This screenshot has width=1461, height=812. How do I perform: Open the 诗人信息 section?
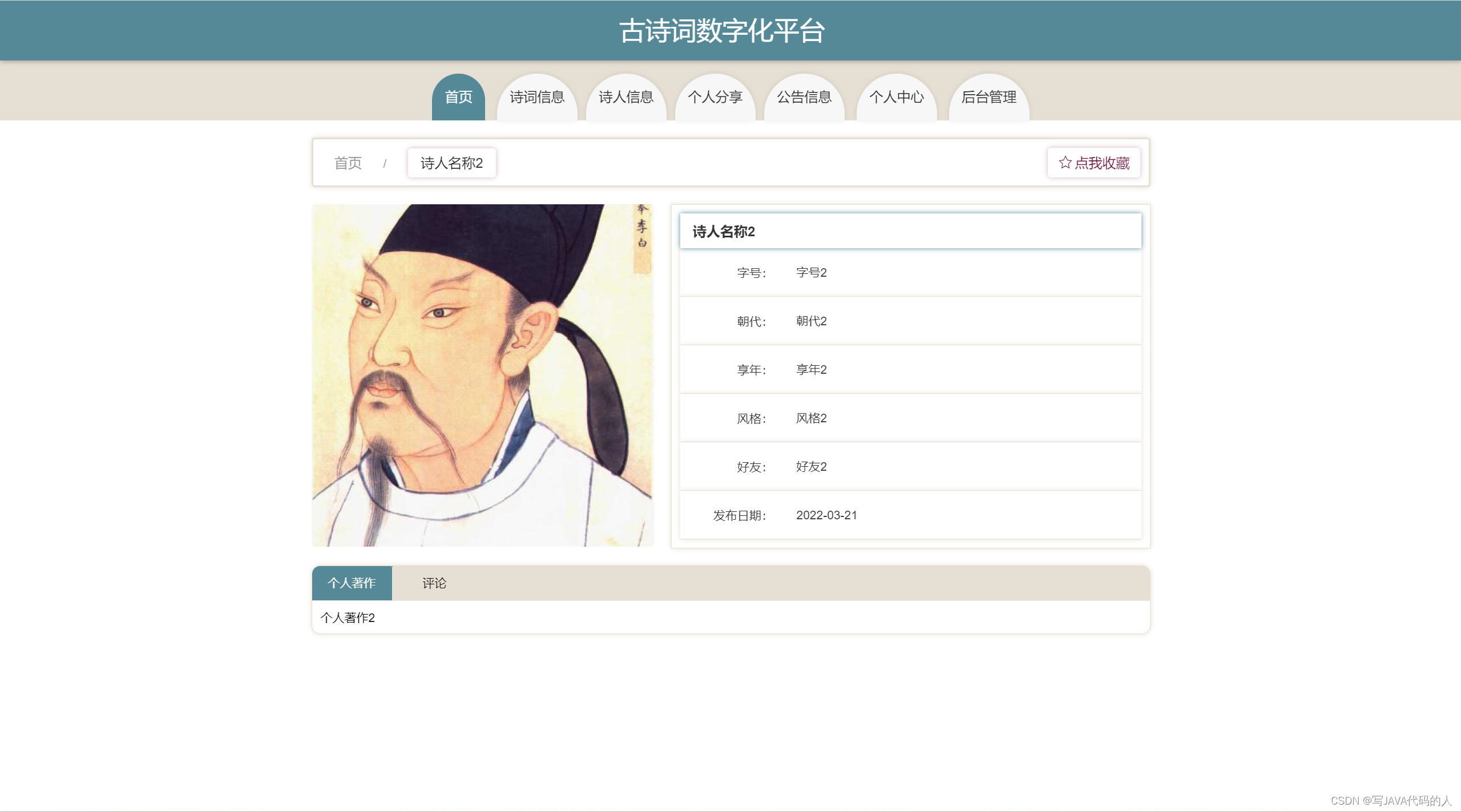[x=626, y=97]
